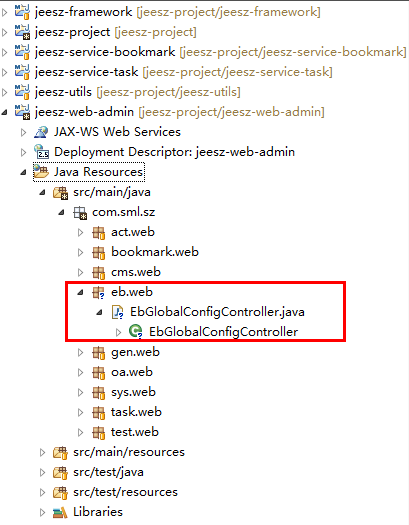409x525 pixels.
Task: Expand the Deployment Descriptor node
Action: pyautogui.click(x=23, y=152)
